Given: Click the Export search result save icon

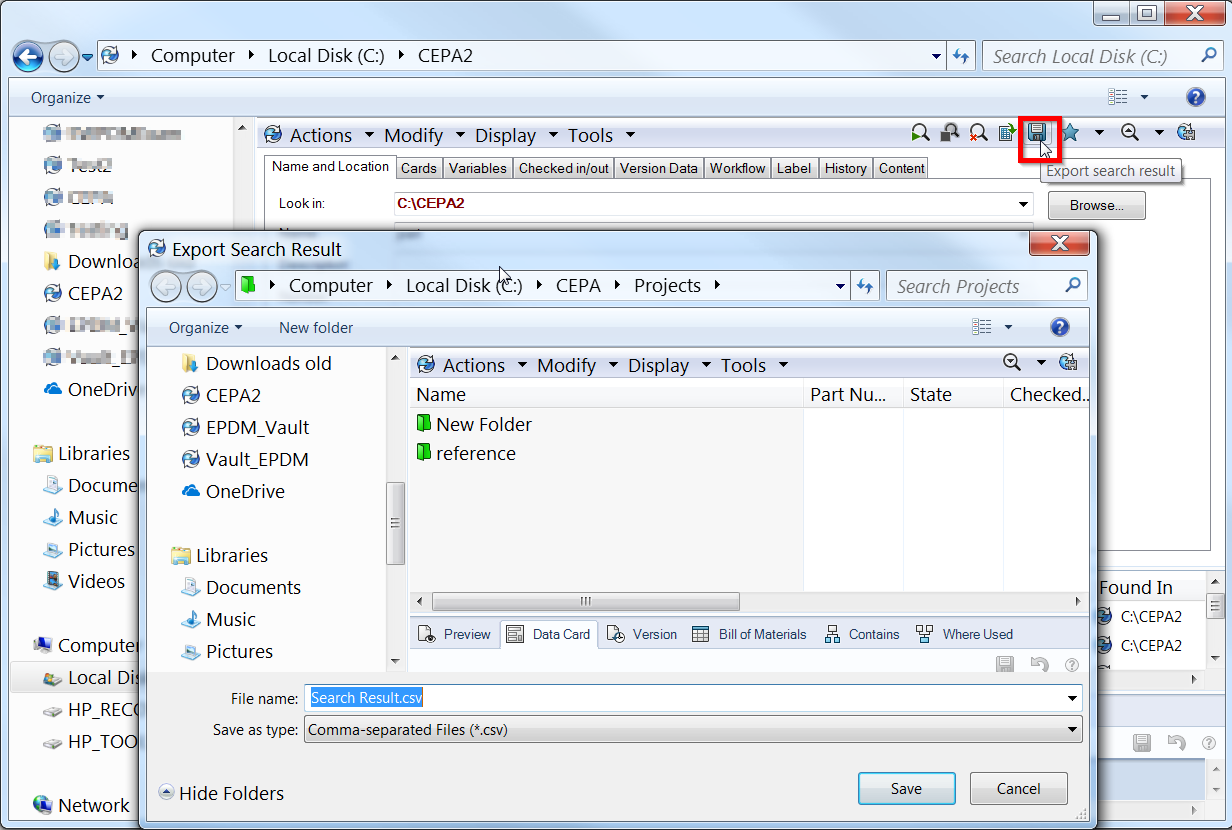Looking at the screenshot, I should tap(1037, 133).
